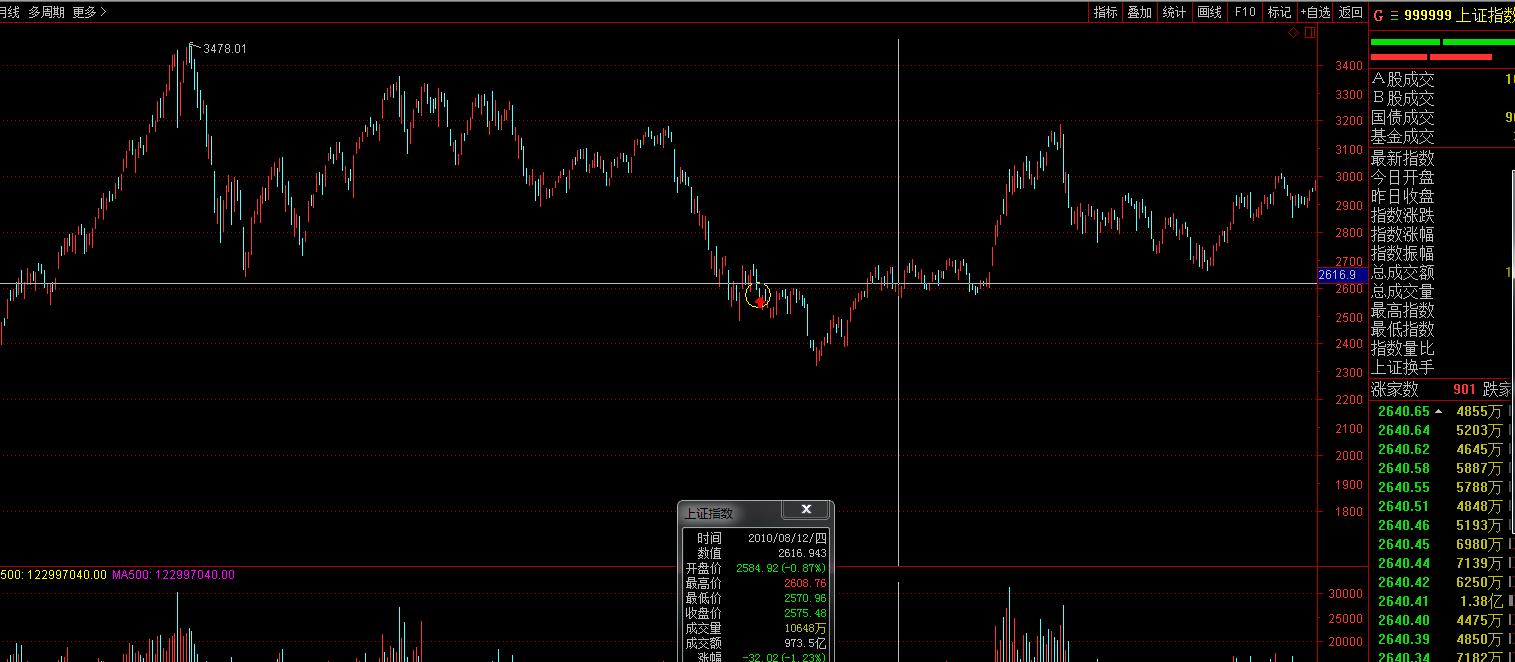Add to watchlist via +自选
This screenshot has height=662, width=1515.
pyautogui.click(x=1315, y=12)
